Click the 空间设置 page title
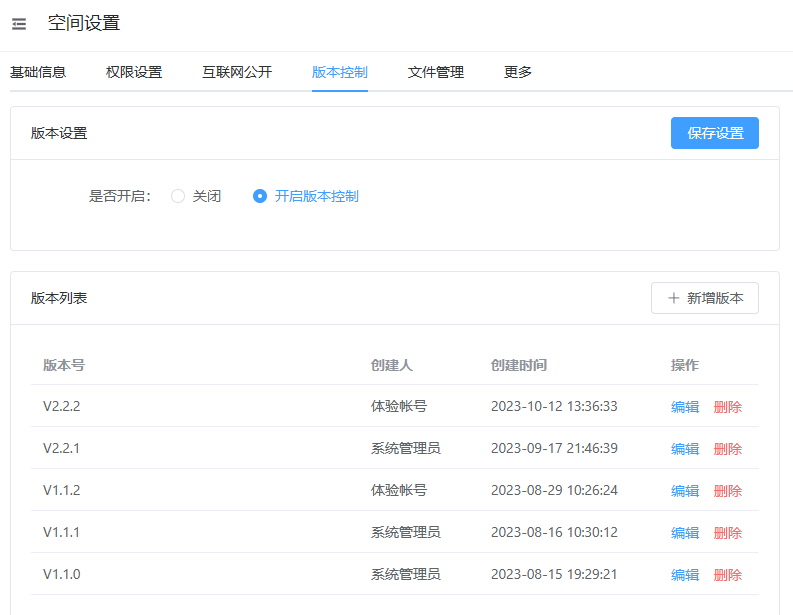This screenshot has width=793, height=615. 84,23
